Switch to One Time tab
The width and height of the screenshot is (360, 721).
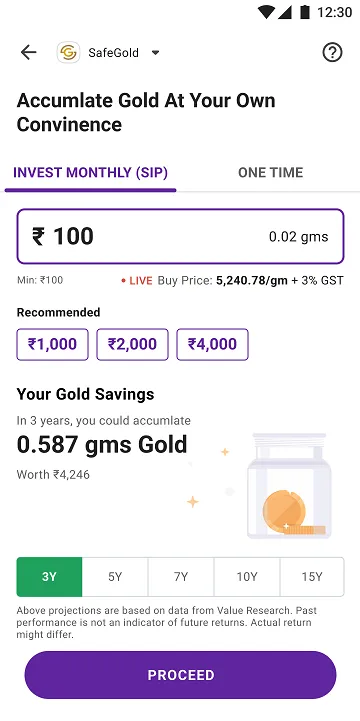[270, 173]
